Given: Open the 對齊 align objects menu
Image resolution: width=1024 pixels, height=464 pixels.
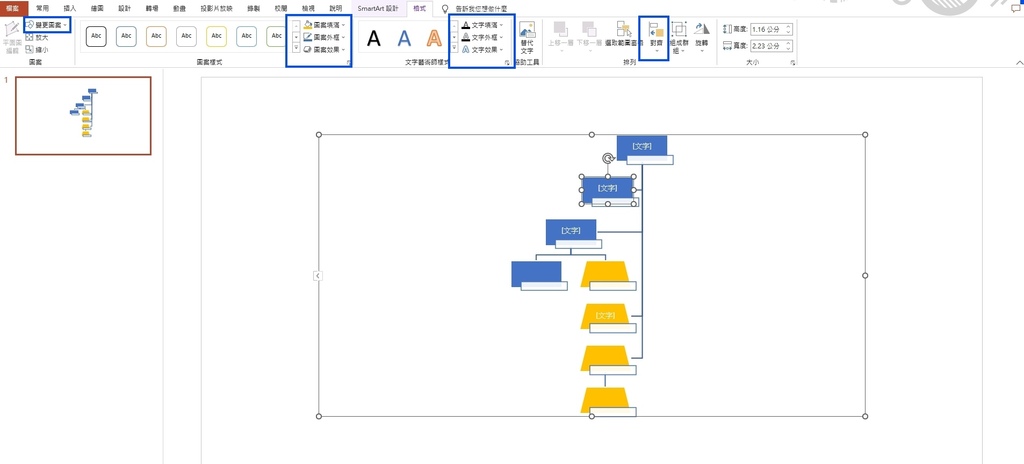Looking at the screenshot, I should click(655, 37).
